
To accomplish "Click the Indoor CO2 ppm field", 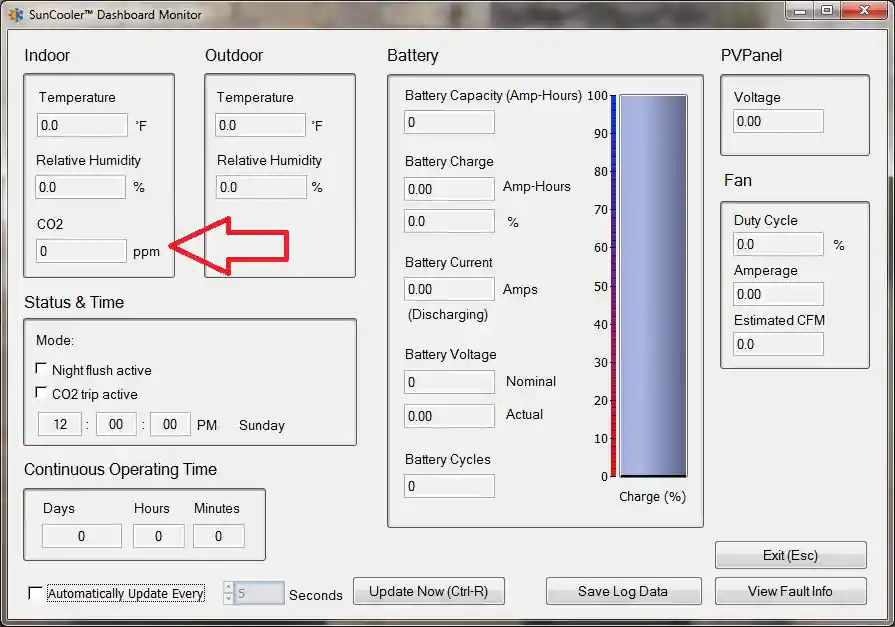I will 81,251.
